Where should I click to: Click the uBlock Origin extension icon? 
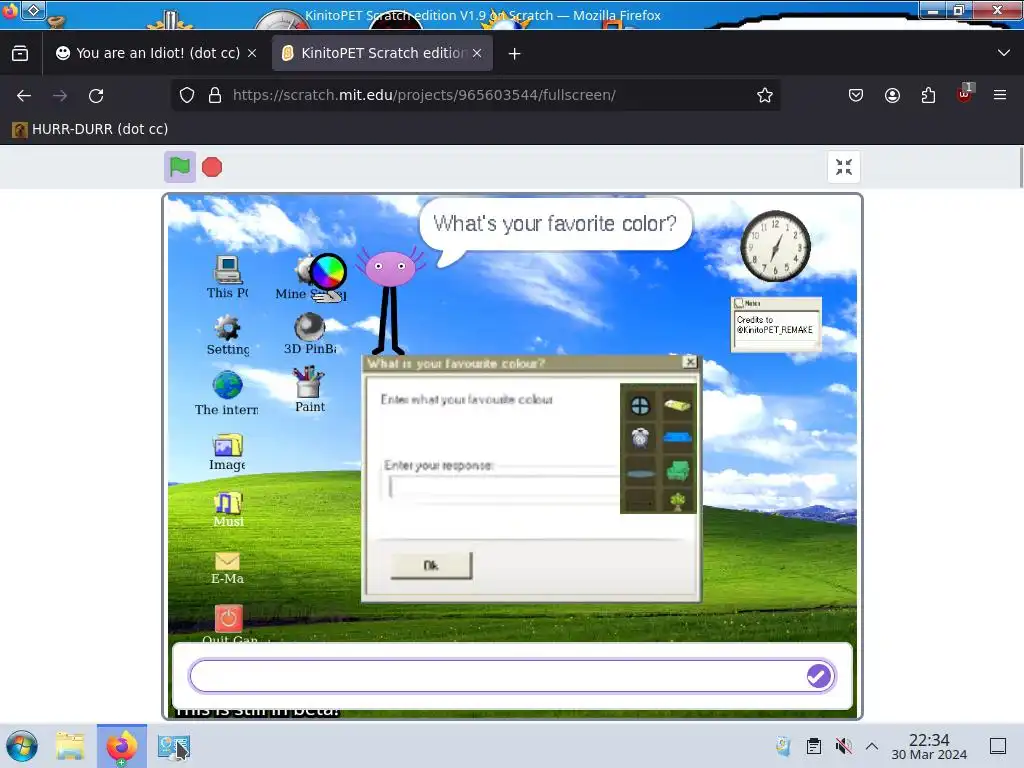pos(965,94)
